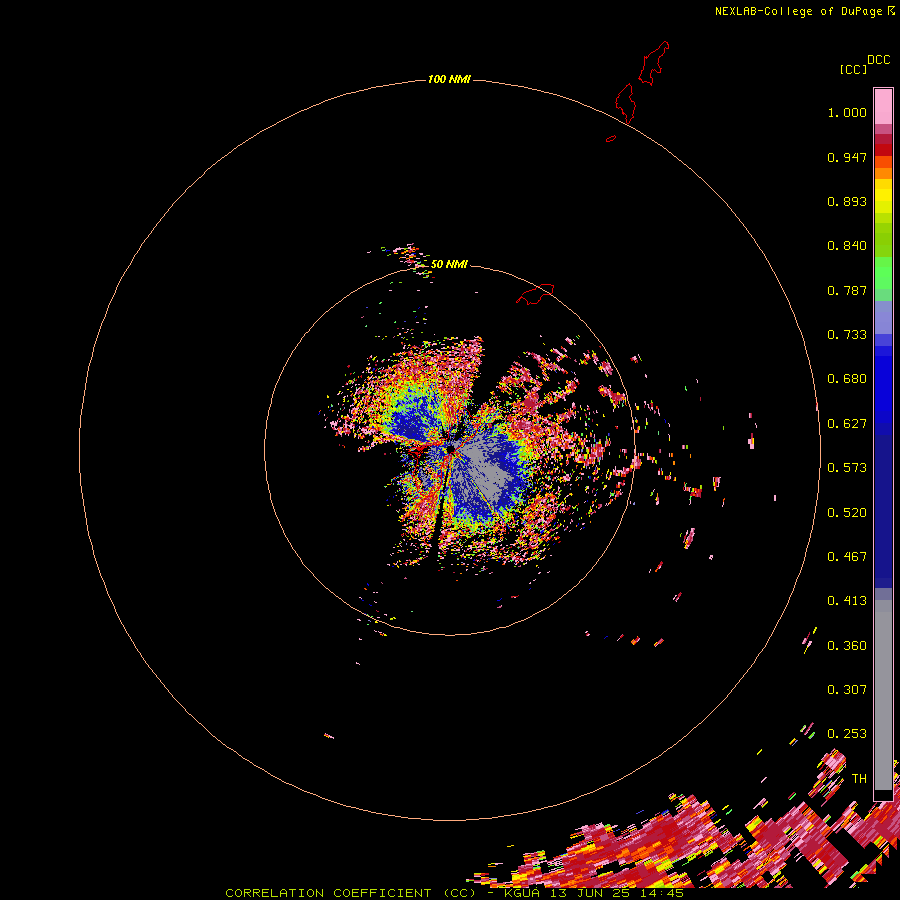
Task: Select the 0.840 legend value
Action: [847, 246]
